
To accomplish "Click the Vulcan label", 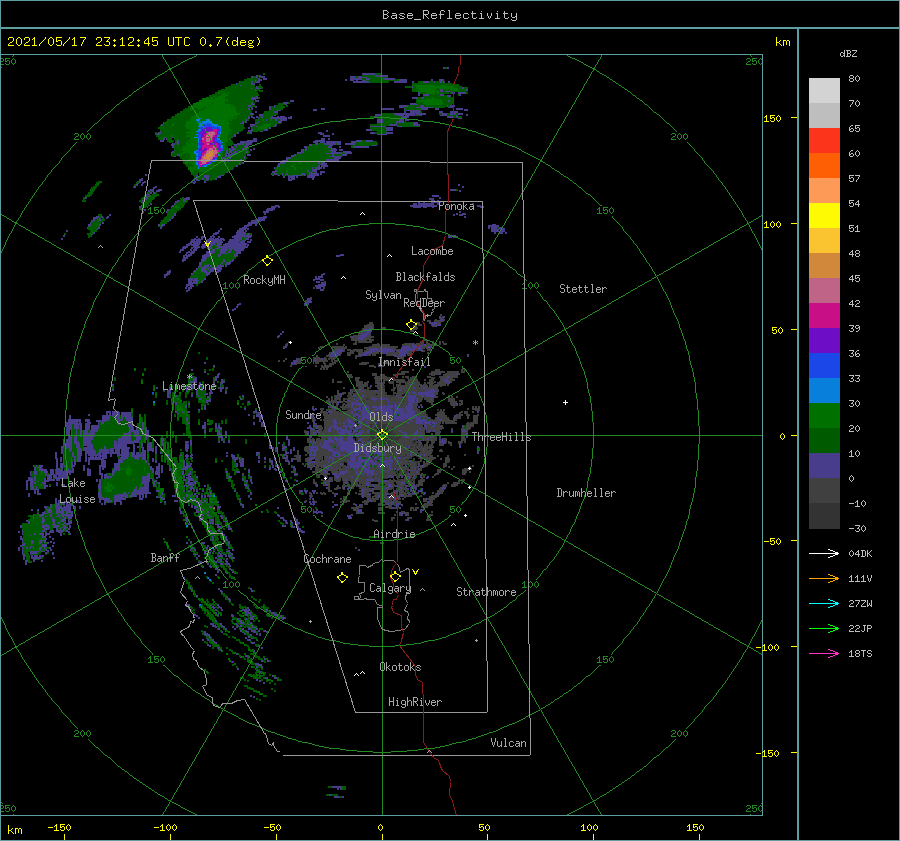I will click(508, 743).
